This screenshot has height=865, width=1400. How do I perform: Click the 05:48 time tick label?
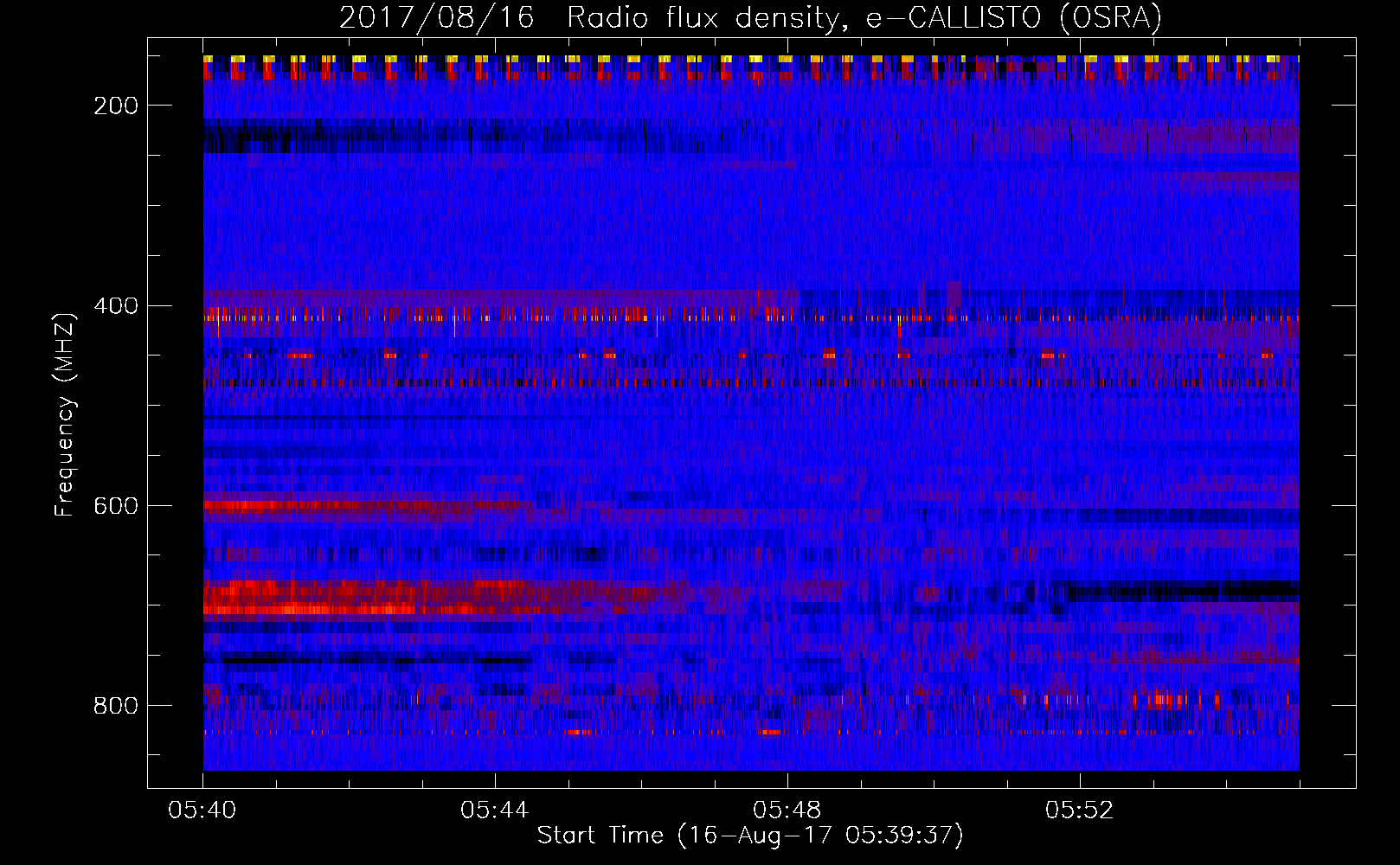(787, 810)
